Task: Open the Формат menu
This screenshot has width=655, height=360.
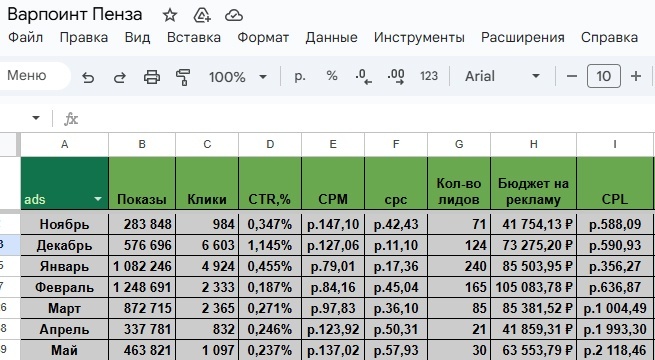Action: tap(263, 38)
